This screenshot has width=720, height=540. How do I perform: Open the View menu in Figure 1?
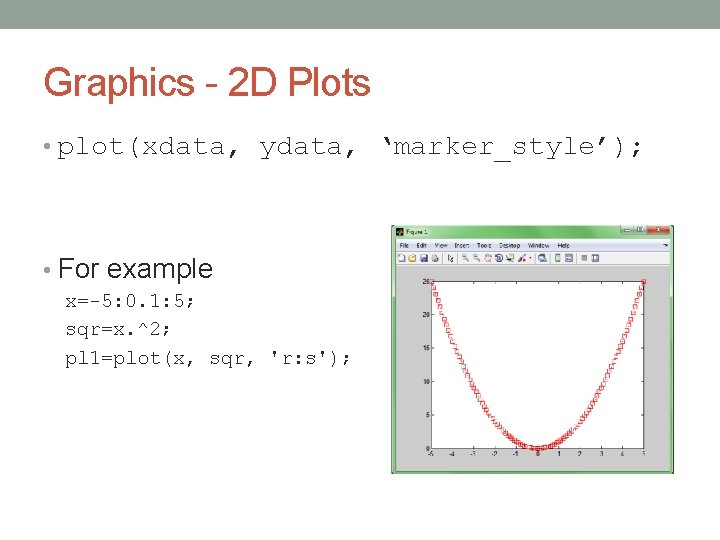click(x=441, y=246)
